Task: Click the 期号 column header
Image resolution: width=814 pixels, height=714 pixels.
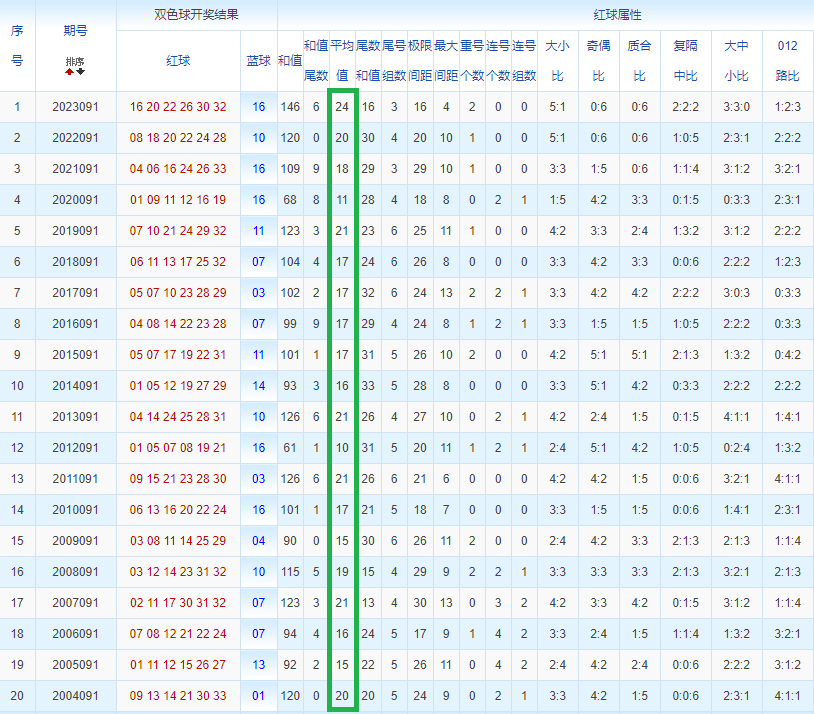Action: 75,31
